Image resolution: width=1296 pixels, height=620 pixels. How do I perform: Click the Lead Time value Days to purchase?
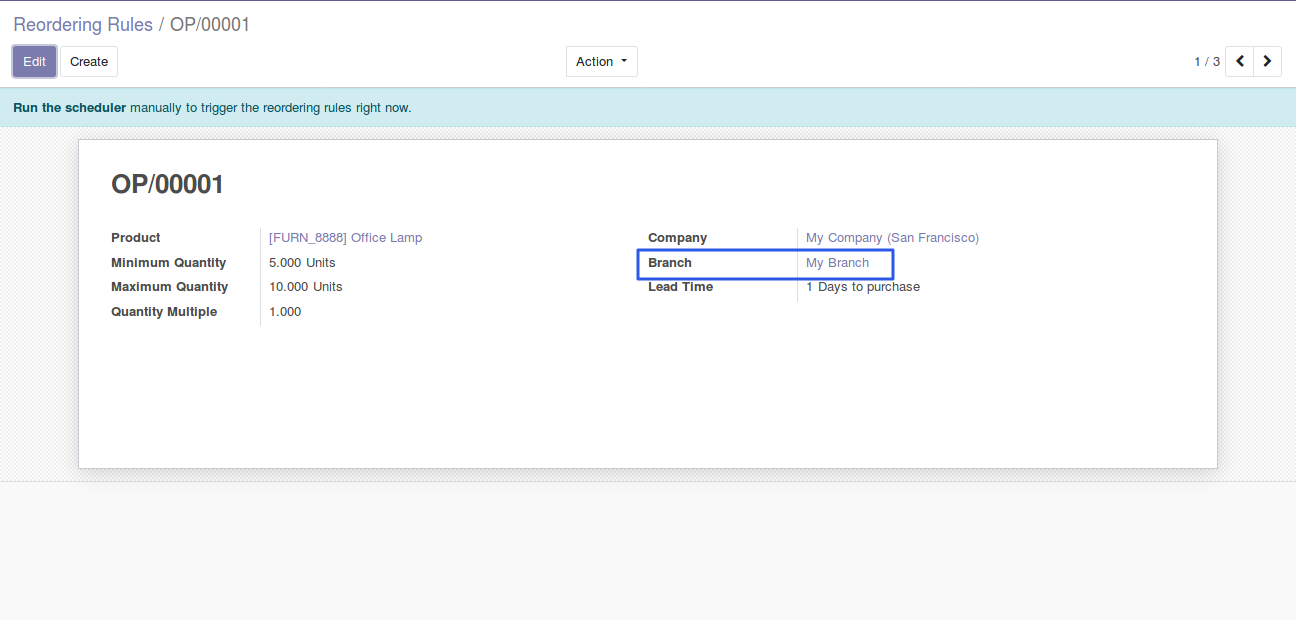click(x=868, y=287)
